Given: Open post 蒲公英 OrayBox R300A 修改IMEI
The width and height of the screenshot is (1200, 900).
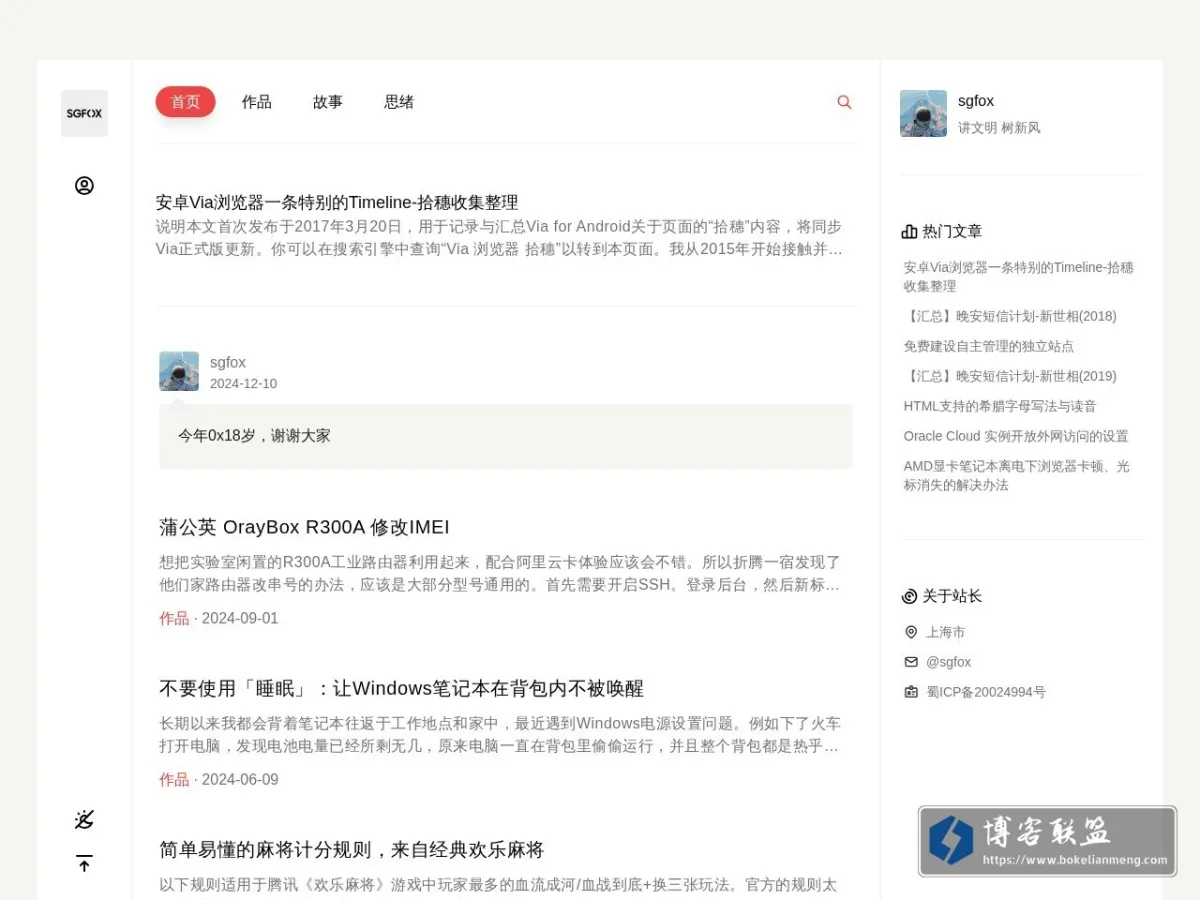Looking at the screenshot, I should click(304, 527).
